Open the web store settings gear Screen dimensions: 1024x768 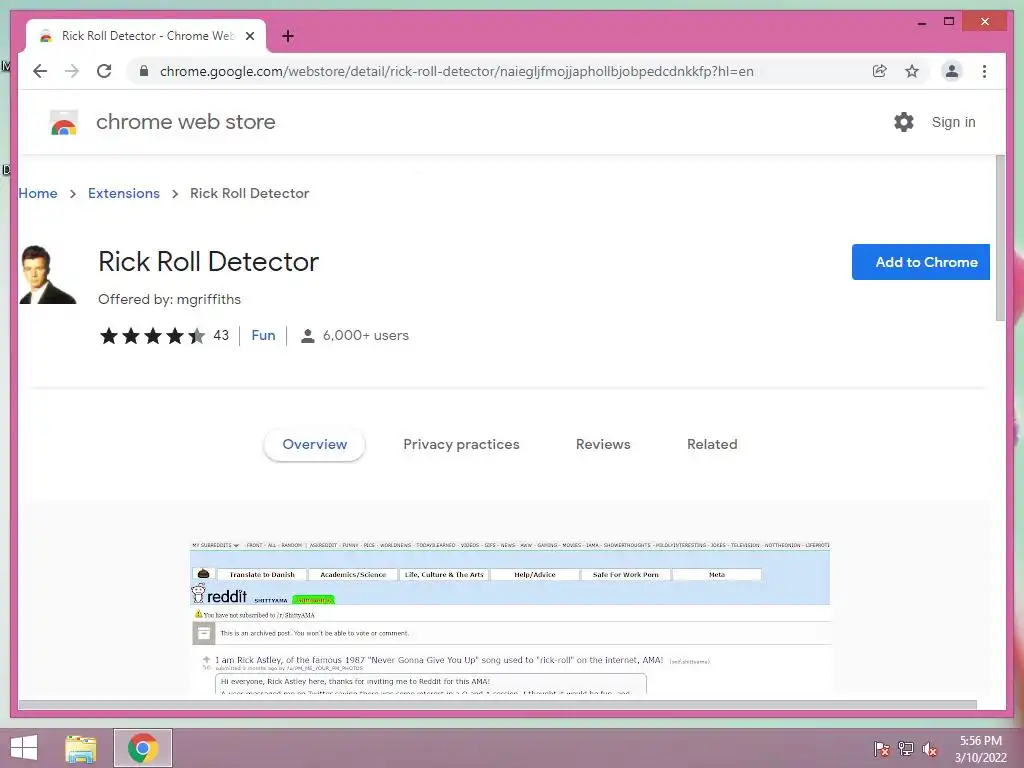[x=904, y=122]
